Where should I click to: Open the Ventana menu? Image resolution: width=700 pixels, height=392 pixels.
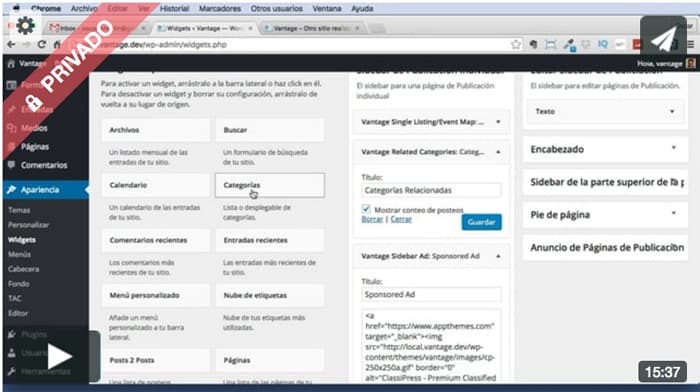pos(327,8)
